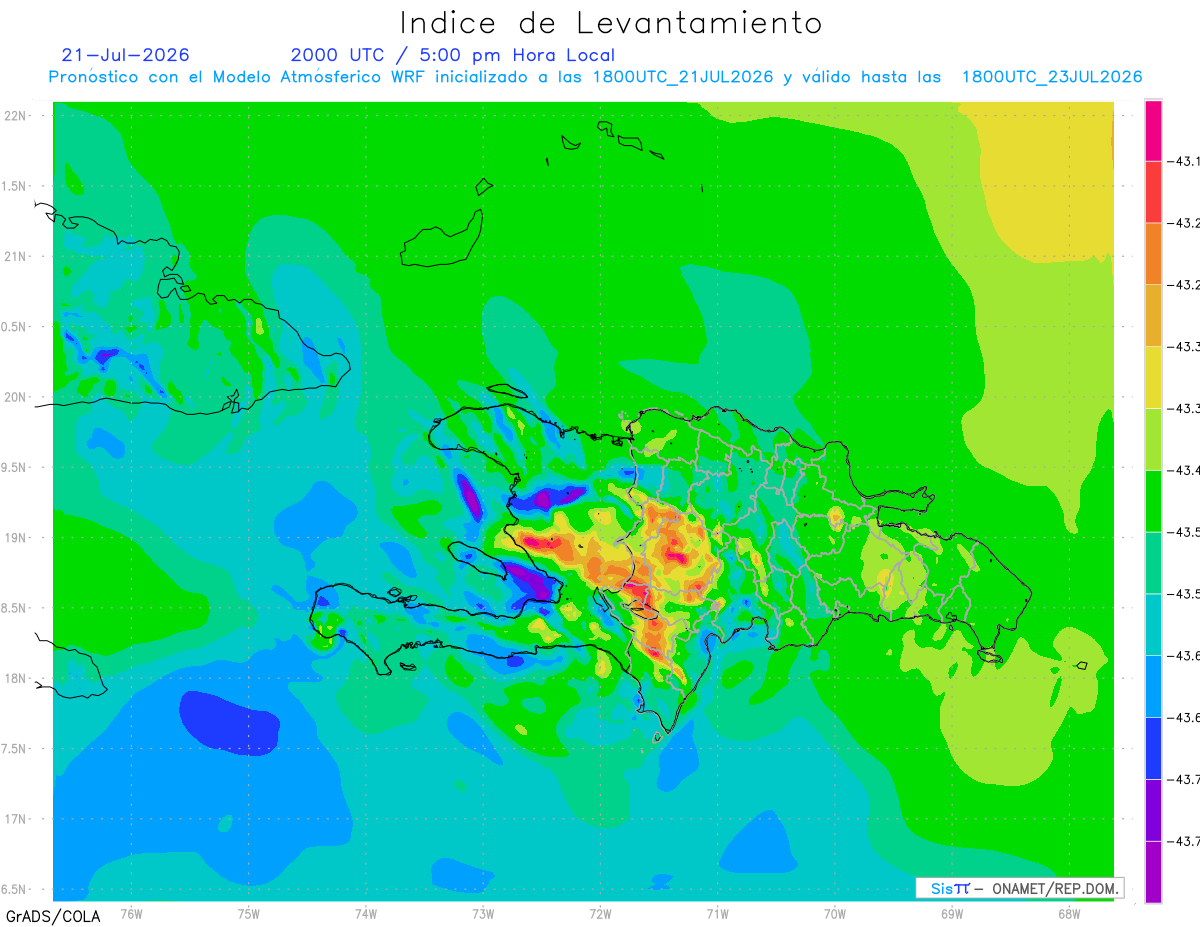Click the magenta swatch at legend top

pyautogui.click(x=1153, y=130)
